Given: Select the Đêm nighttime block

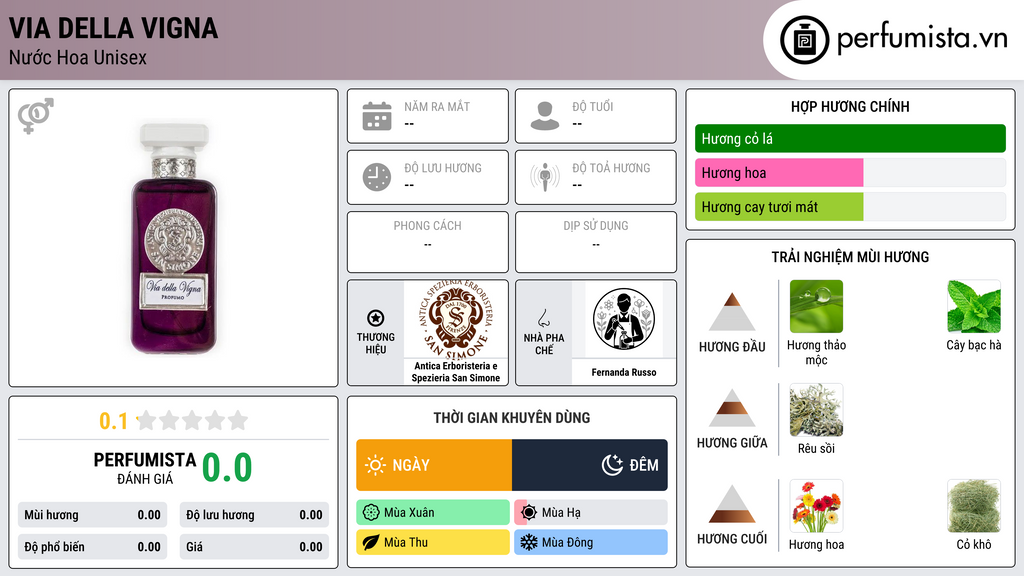Looking at the screenshot, I should (590, 465).
